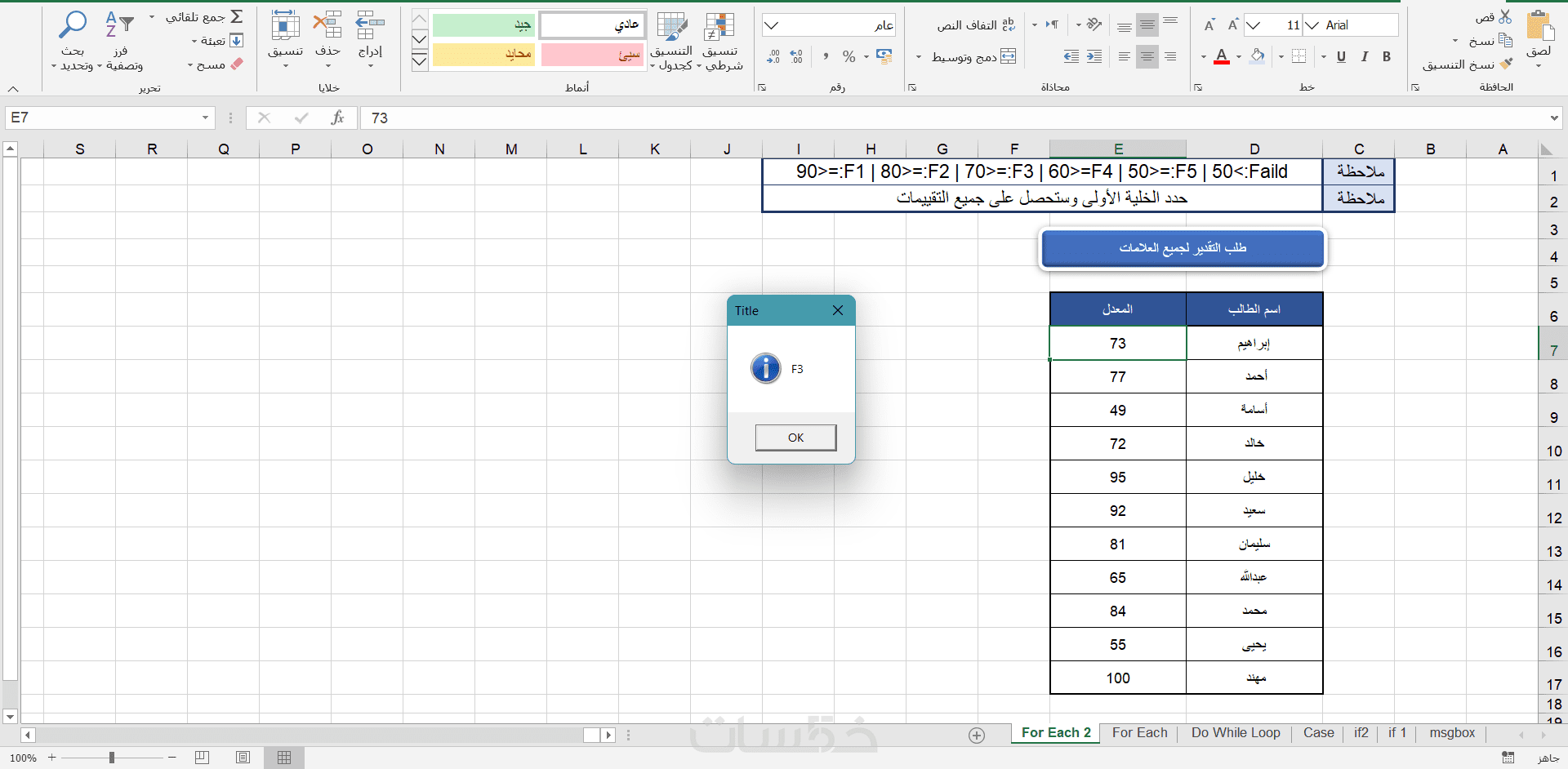Open the if2 sheet tab
The width and height of the screenshot is (1568, 769).
pyautogui.click(x=1361, y=733)
